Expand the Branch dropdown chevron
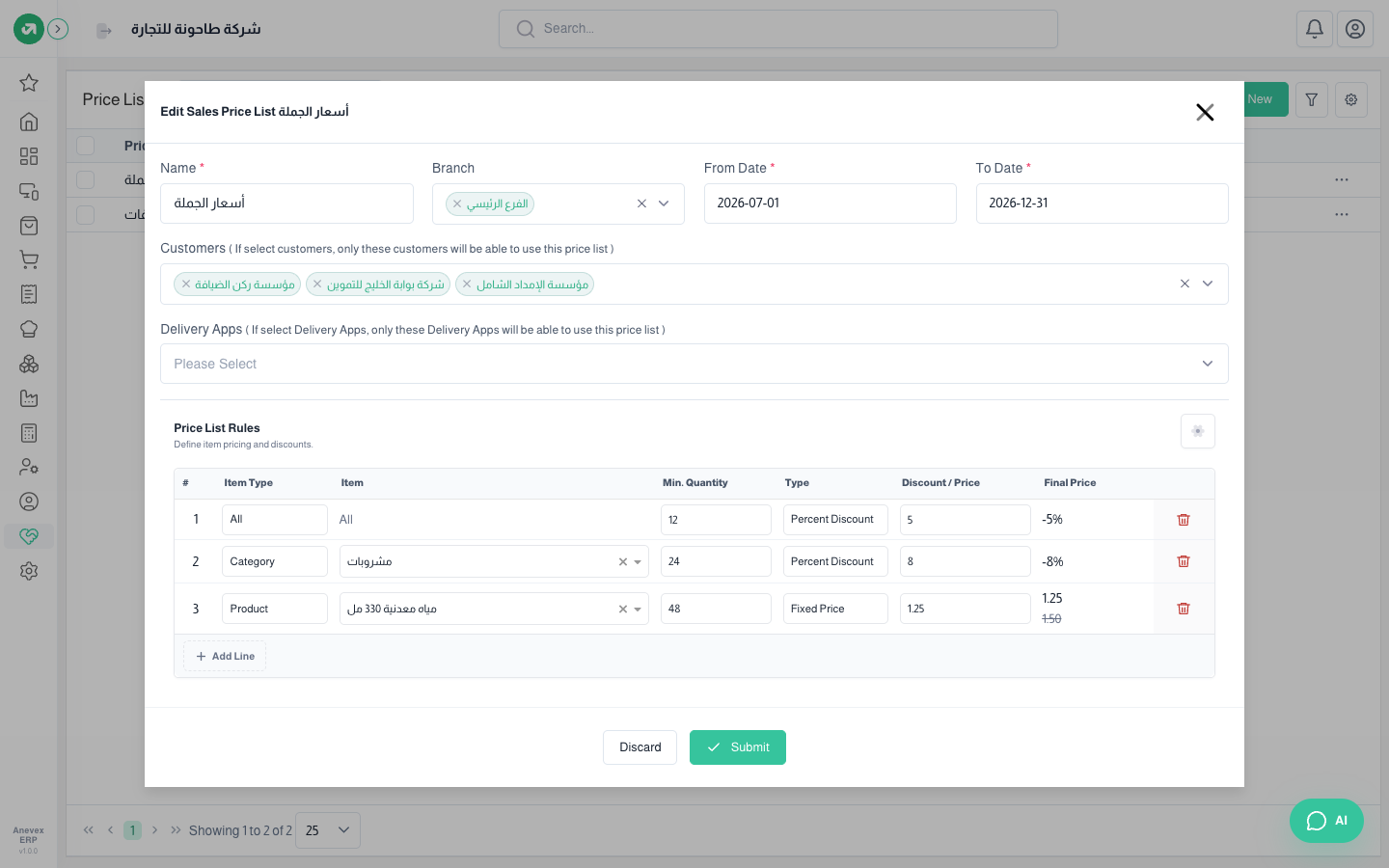1389x868 pixels. point(664,203)
